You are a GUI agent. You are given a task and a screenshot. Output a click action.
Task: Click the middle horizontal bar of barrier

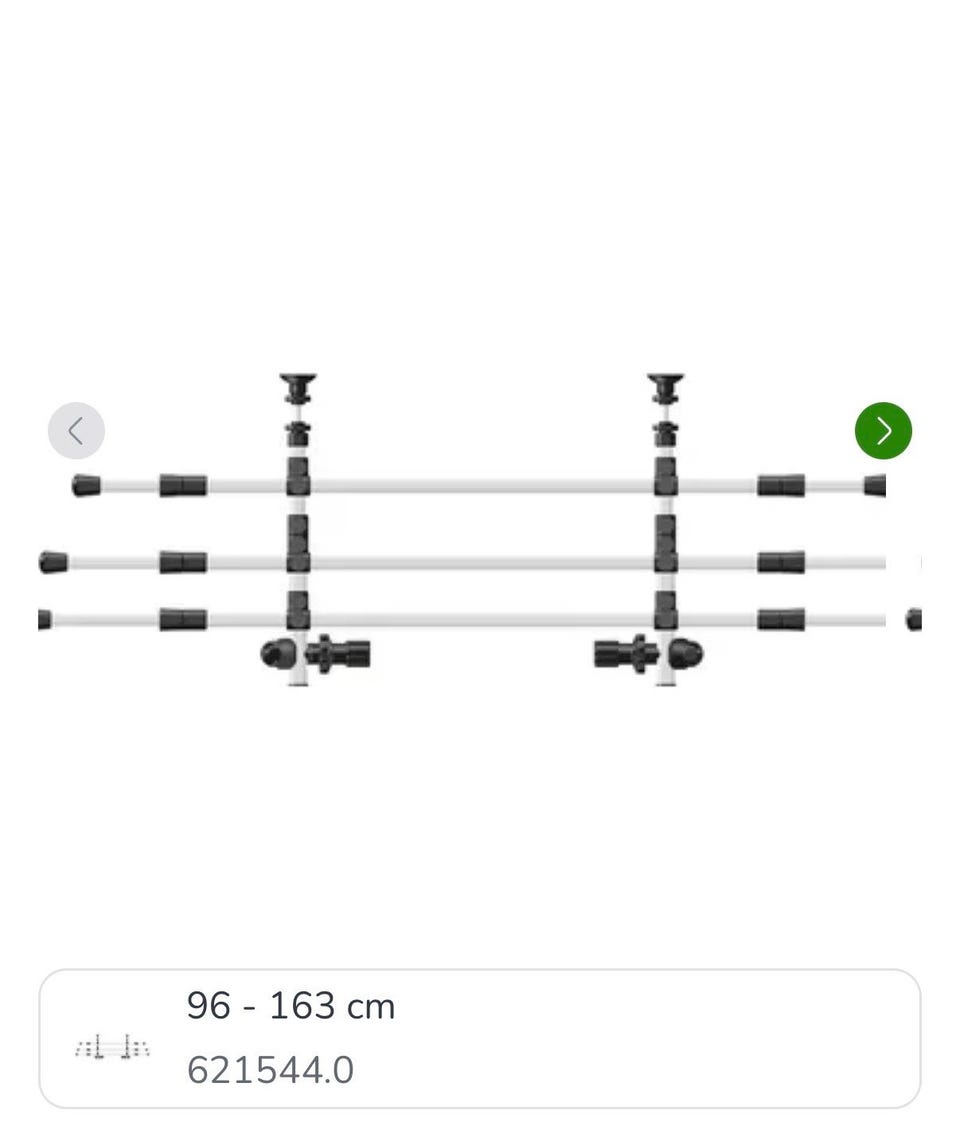479,562
